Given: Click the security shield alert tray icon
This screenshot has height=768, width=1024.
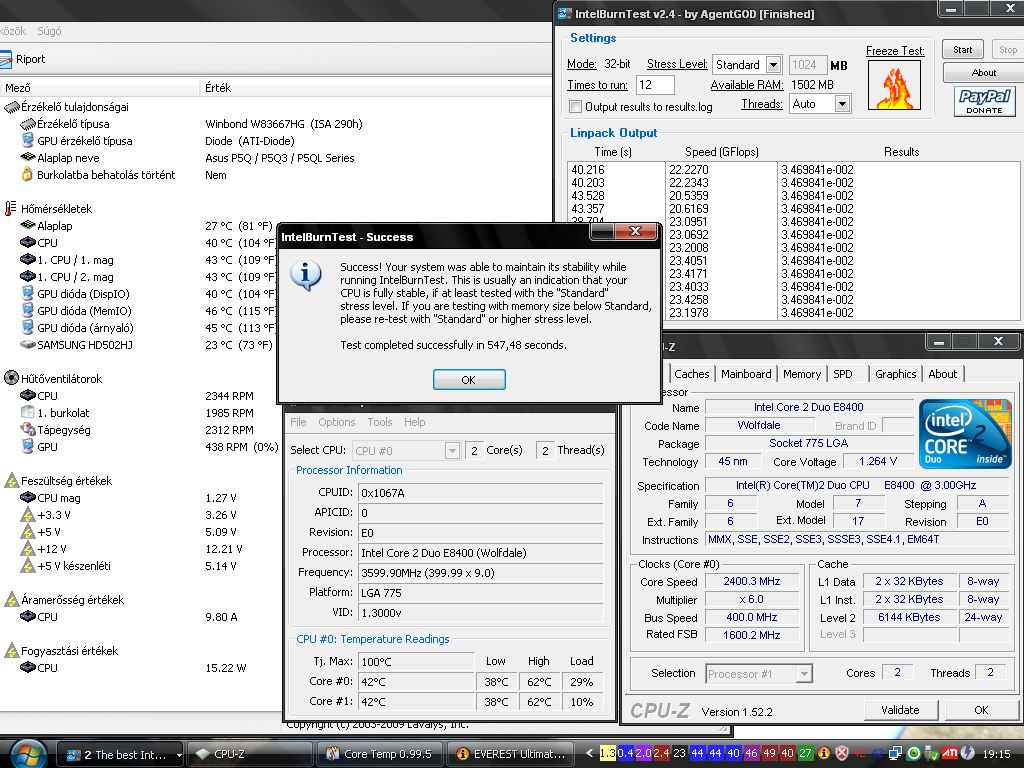Looking at the screenshot, I should (842, 753).
